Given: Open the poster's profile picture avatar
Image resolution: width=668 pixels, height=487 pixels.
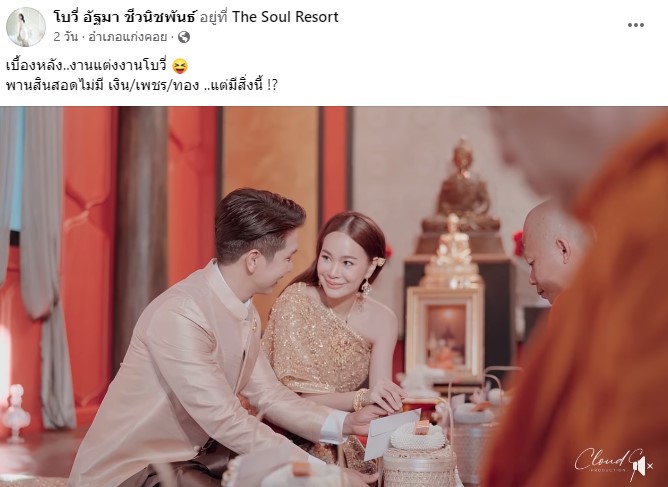Looking at the screenshot, I should coord(26,26).
